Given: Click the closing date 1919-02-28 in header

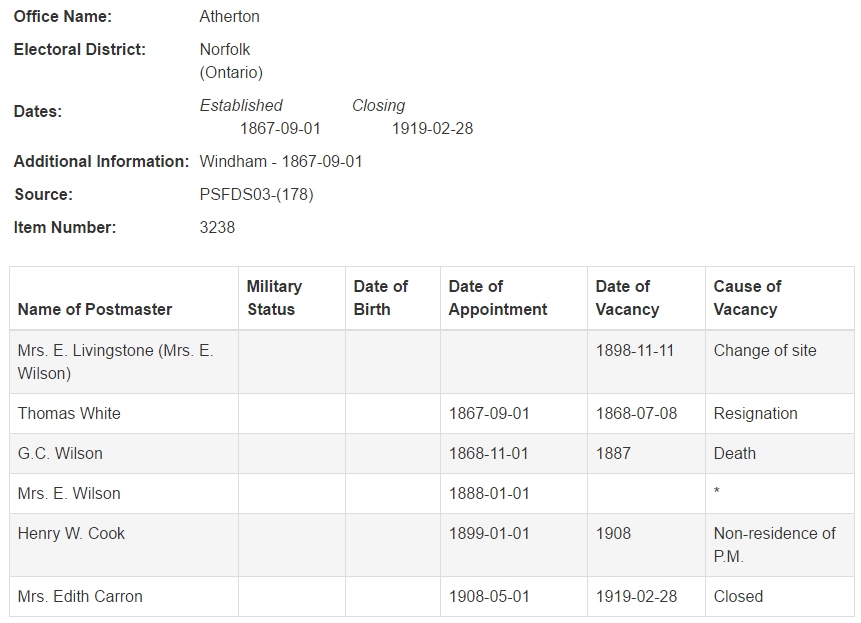Looking at the screenshot, I should pos(432,128).
